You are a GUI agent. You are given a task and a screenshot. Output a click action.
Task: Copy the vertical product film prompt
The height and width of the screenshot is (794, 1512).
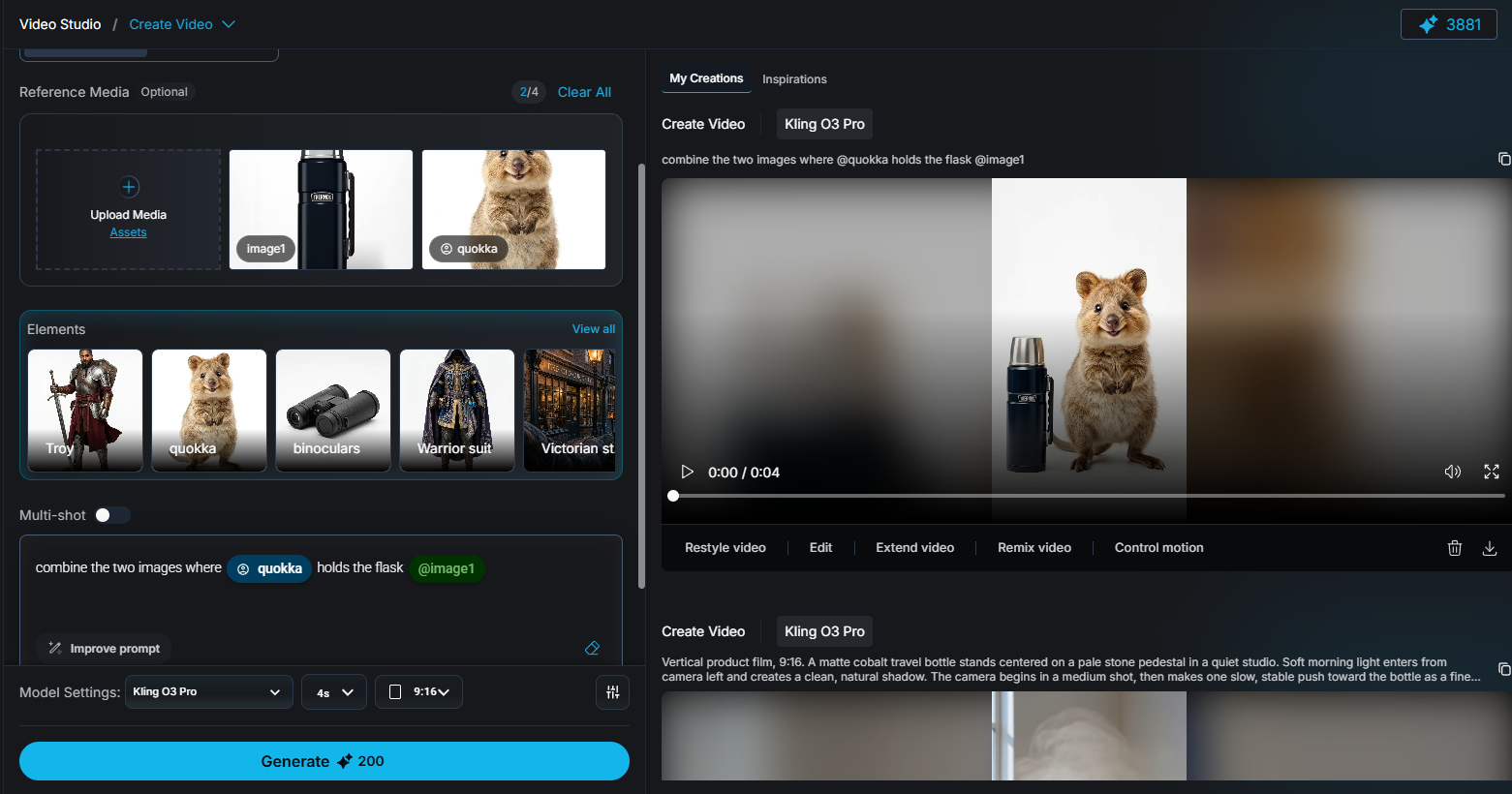point(1503,669)
